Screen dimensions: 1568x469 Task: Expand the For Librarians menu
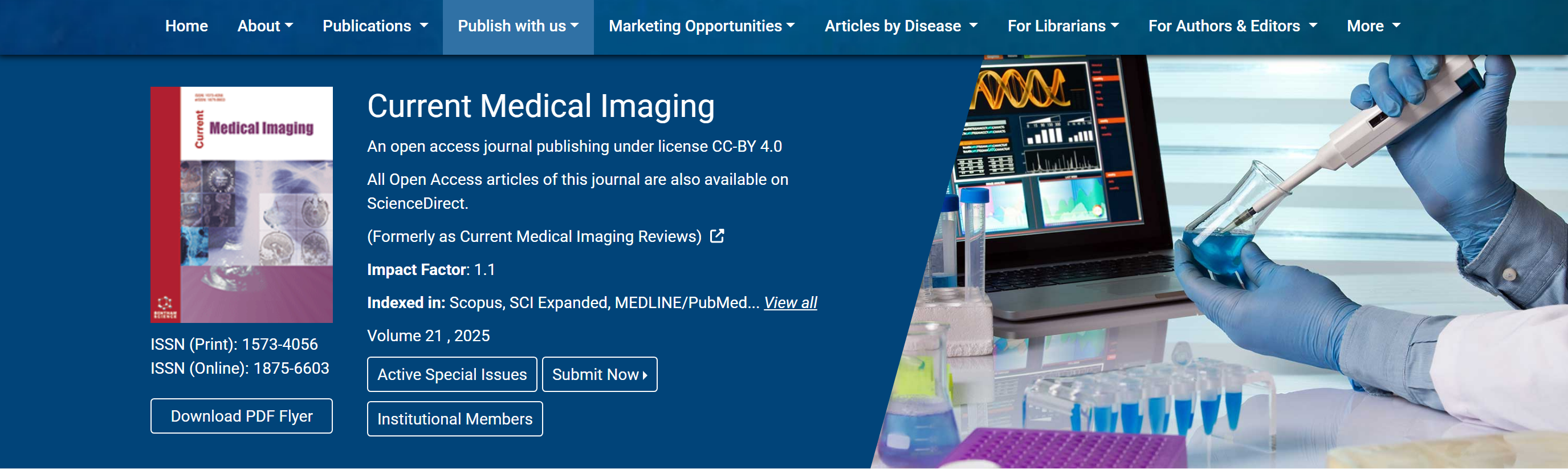point(1062,26)
